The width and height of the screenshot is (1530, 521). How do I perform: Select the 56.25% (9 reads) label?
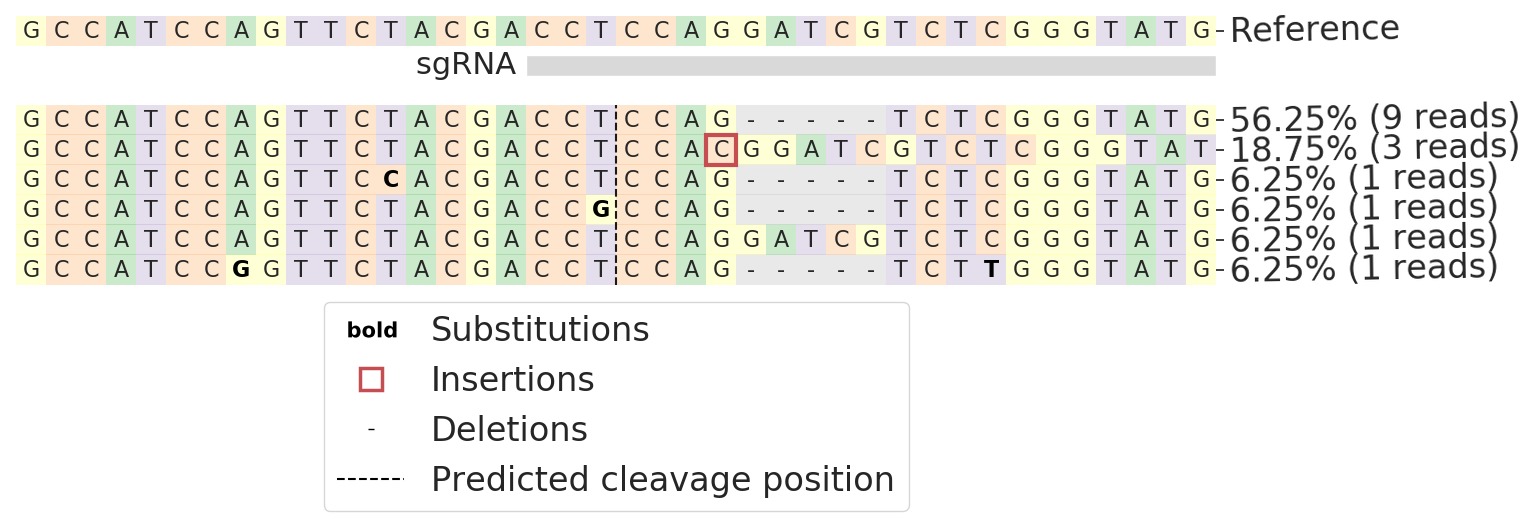(1374, 119)
